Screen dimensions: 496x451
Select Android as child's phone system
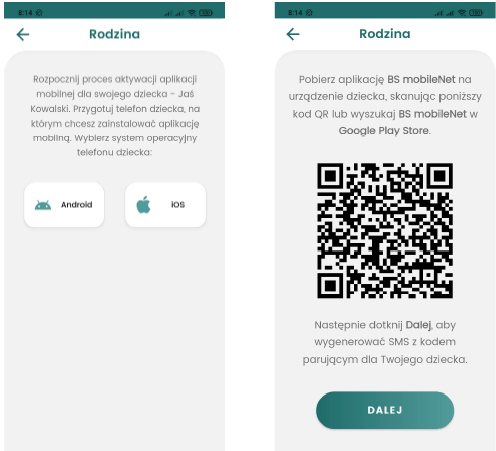point(64,205)
